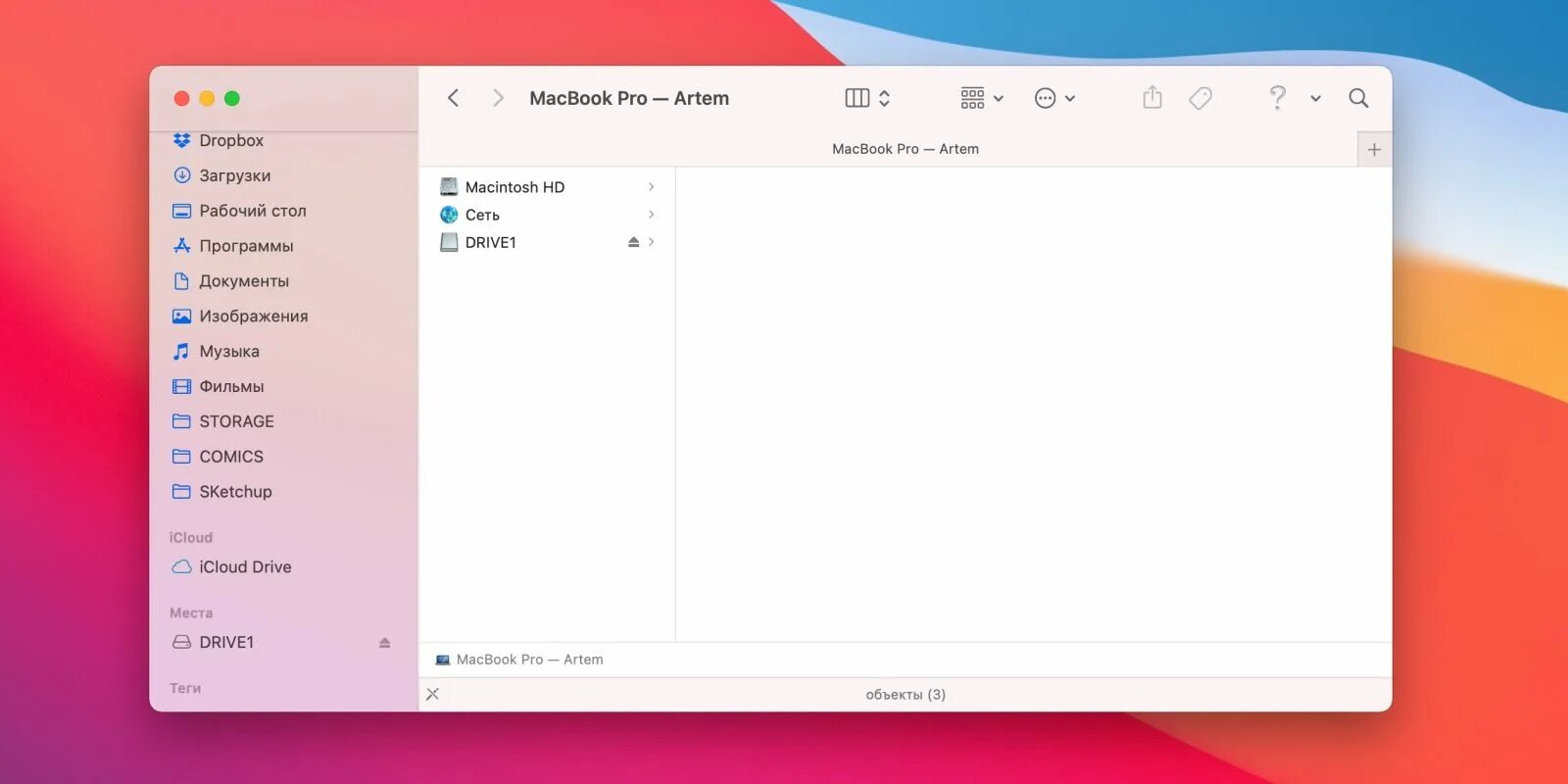Expand Macintosh HD with its chevron
The height and width of the screenshot is (784, 1568).
pyautogui.click(x=652, y=187)
